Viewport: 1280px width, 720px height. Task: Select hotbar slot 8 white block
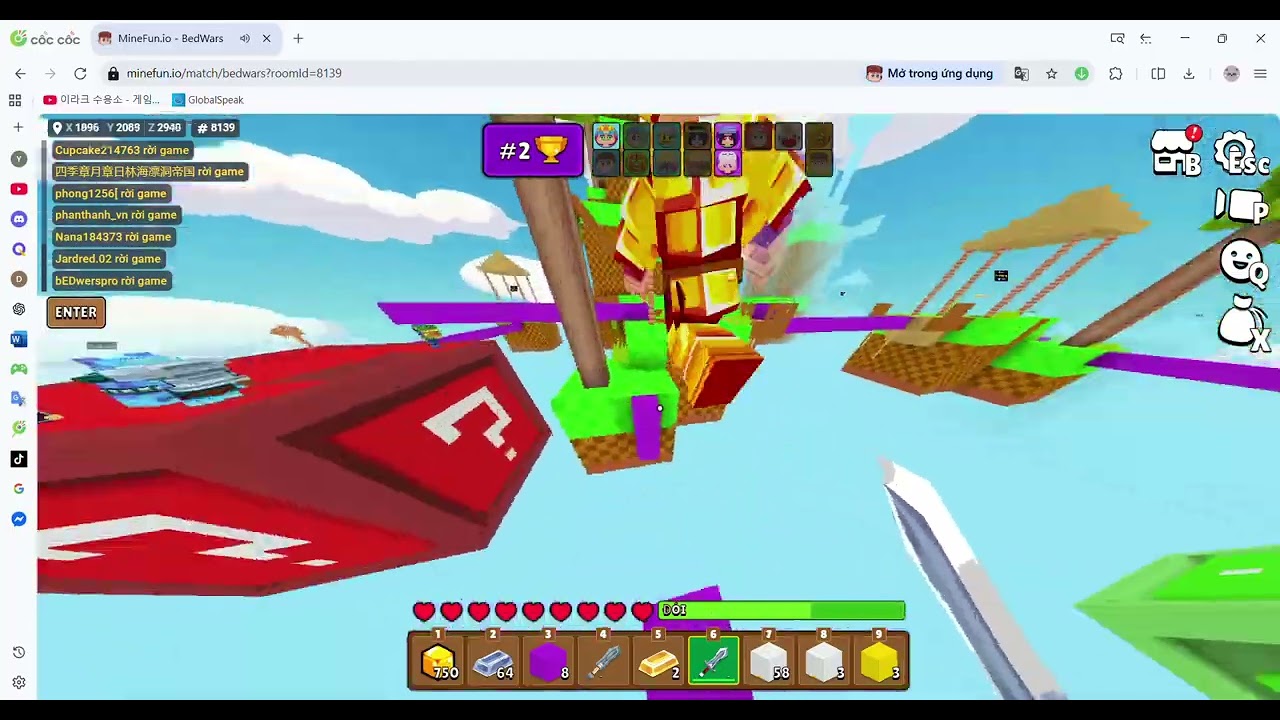click(824, 661)
